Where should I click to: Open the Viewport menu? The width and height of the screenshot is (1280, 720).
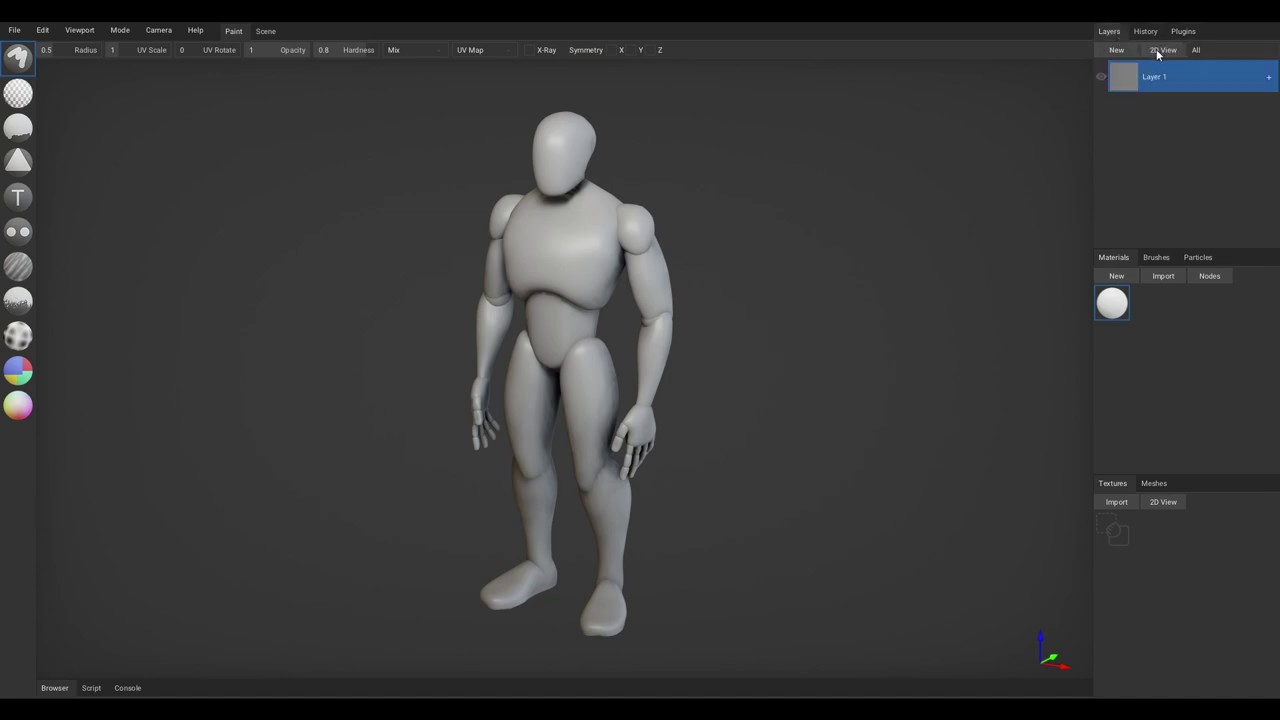(x=79, y=30)
